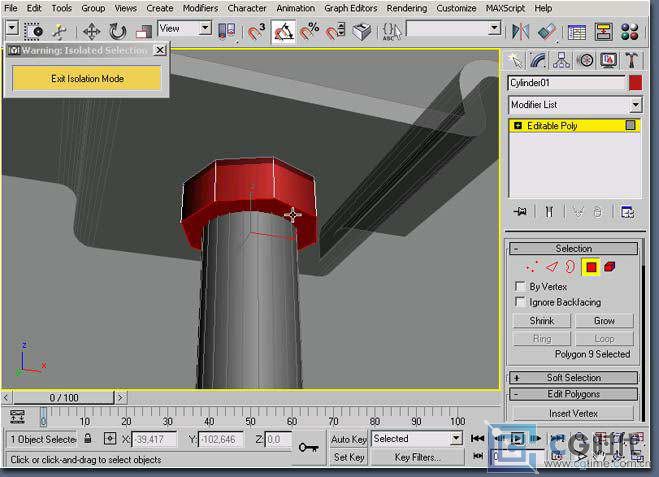Open the Create panel tab
The height and width of the screenshot is (477, 659).
tap(515, 60)
